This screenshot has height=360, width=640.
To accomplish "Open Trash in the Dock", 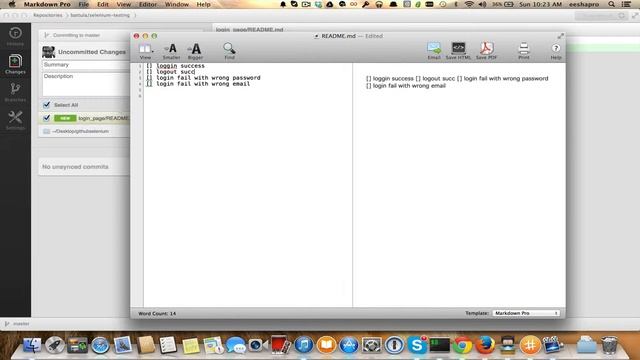I will point(609,345).
